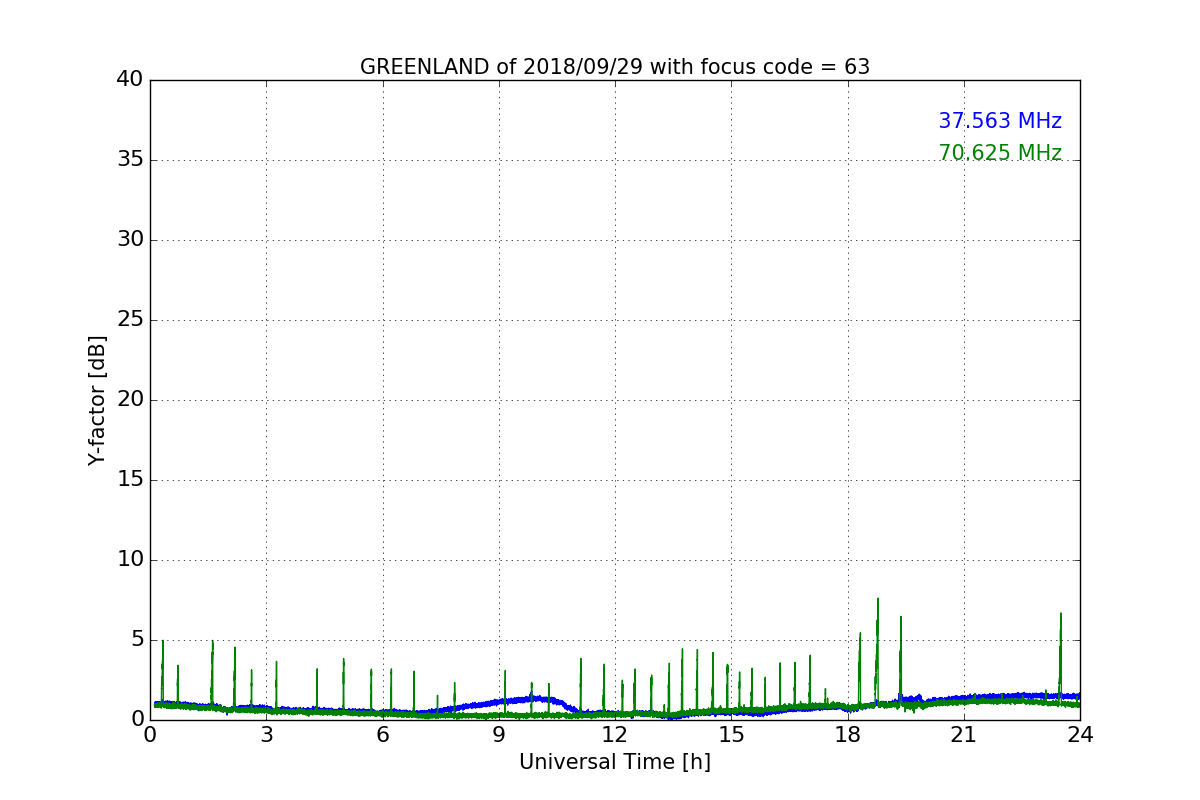This screenshot has height=800, width=1200.
Task: Click the y-axis tick label 20
Action: [130, 400]
